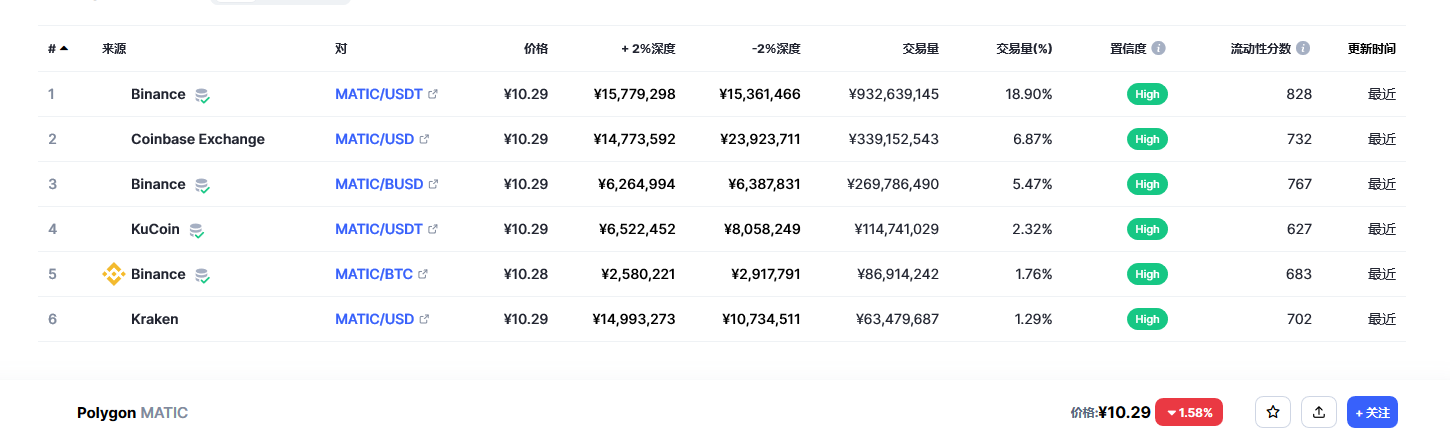Click the star watchlist icon

point(1273,412)
